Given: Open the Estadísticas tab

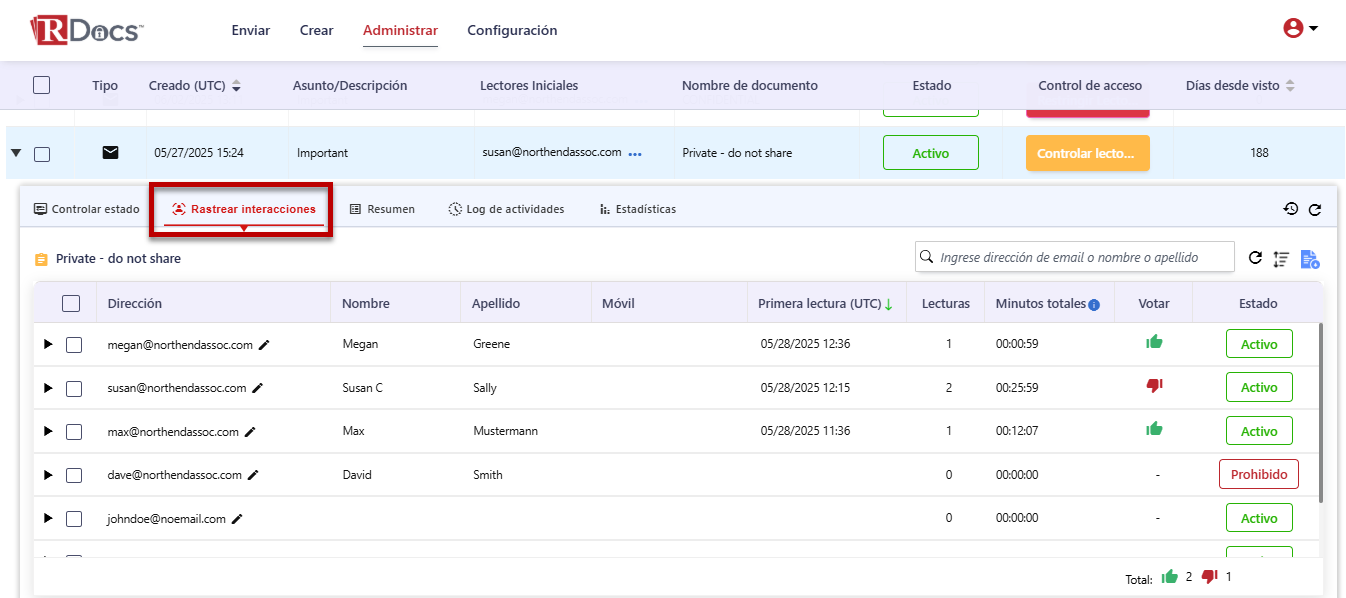Looking at the screenshot, I should (637, 209).
